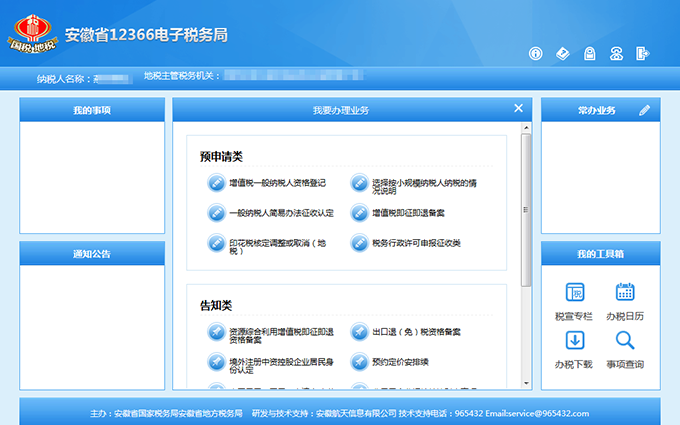Close the 我要办理业务 panel

(518, 108)
